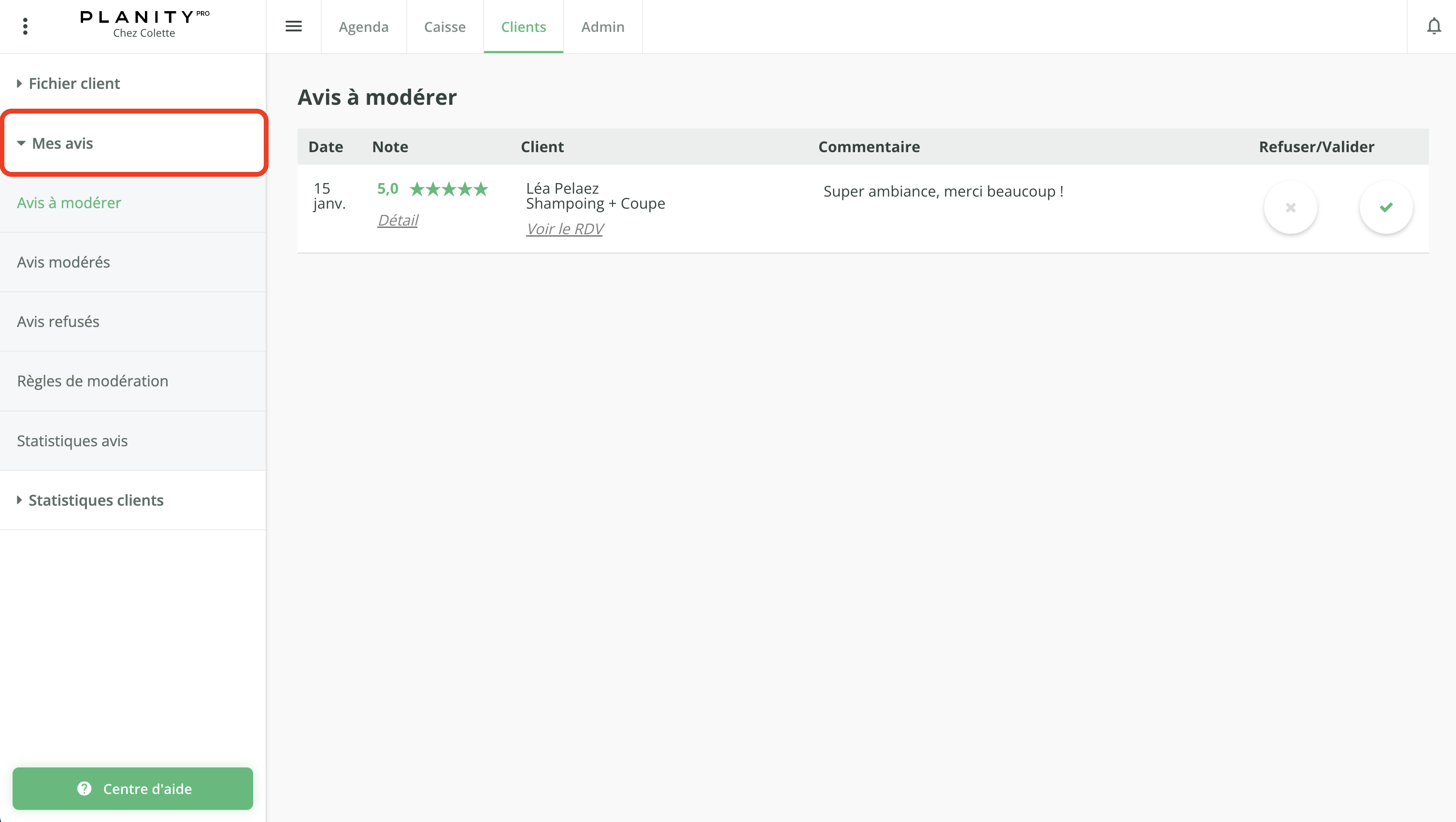This screenshot has height=822, width=1456.
Task: Refuse the review with the X button
Action: (x=1290, y=207)
